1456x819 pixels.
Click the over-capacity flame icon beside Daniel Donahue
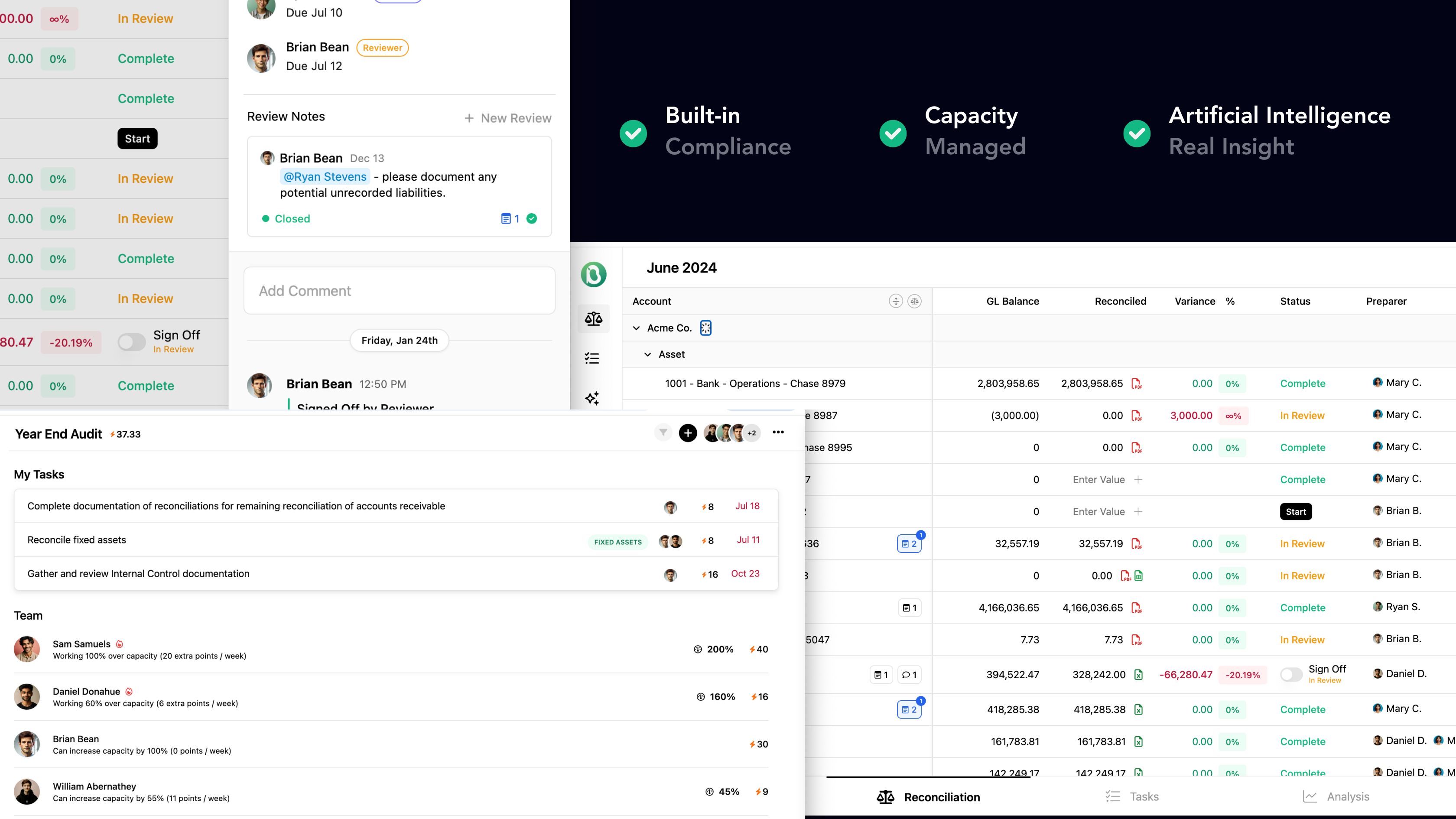(129, 692)
